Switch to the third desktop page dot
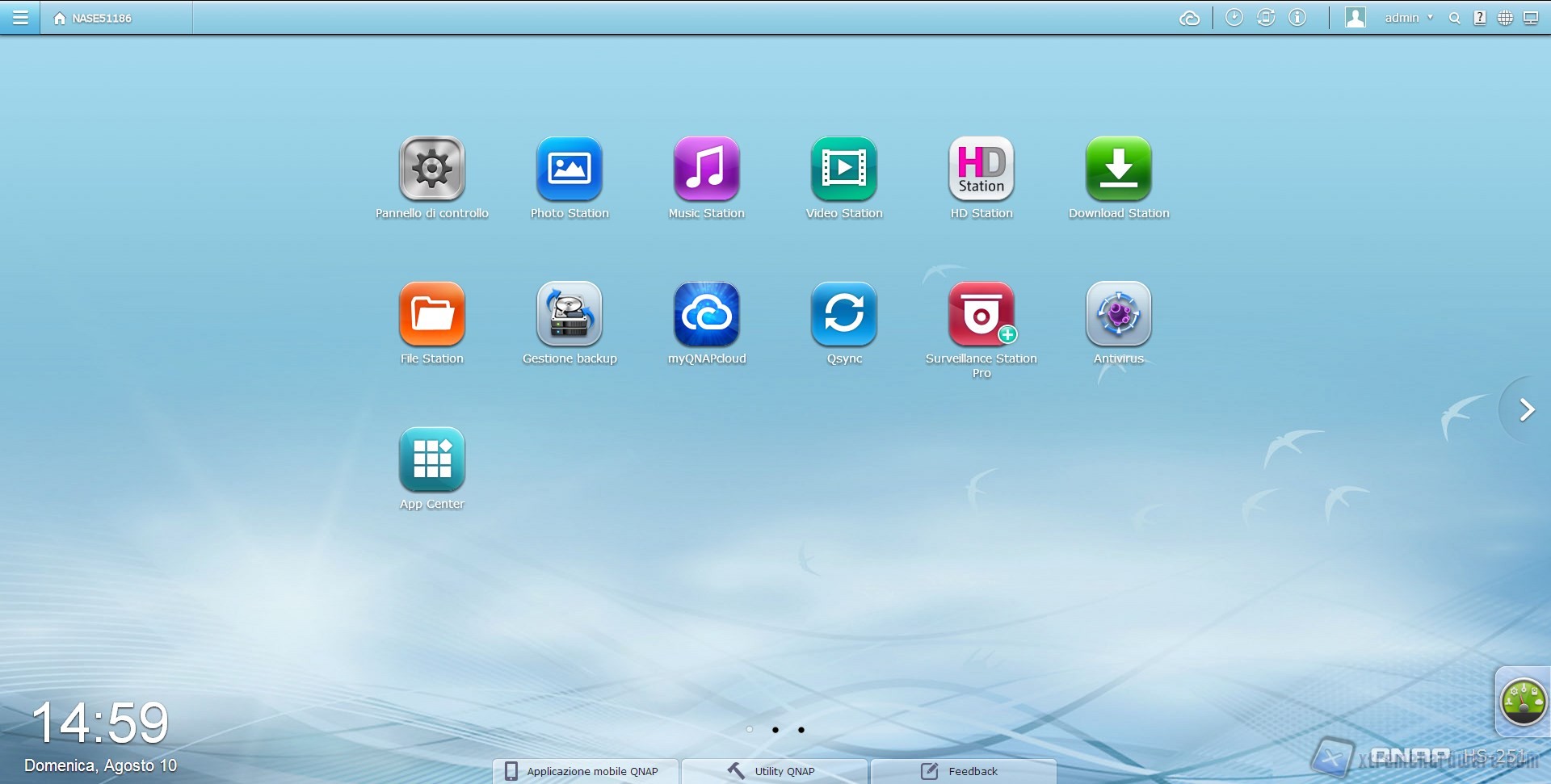 tap(801, 730)
